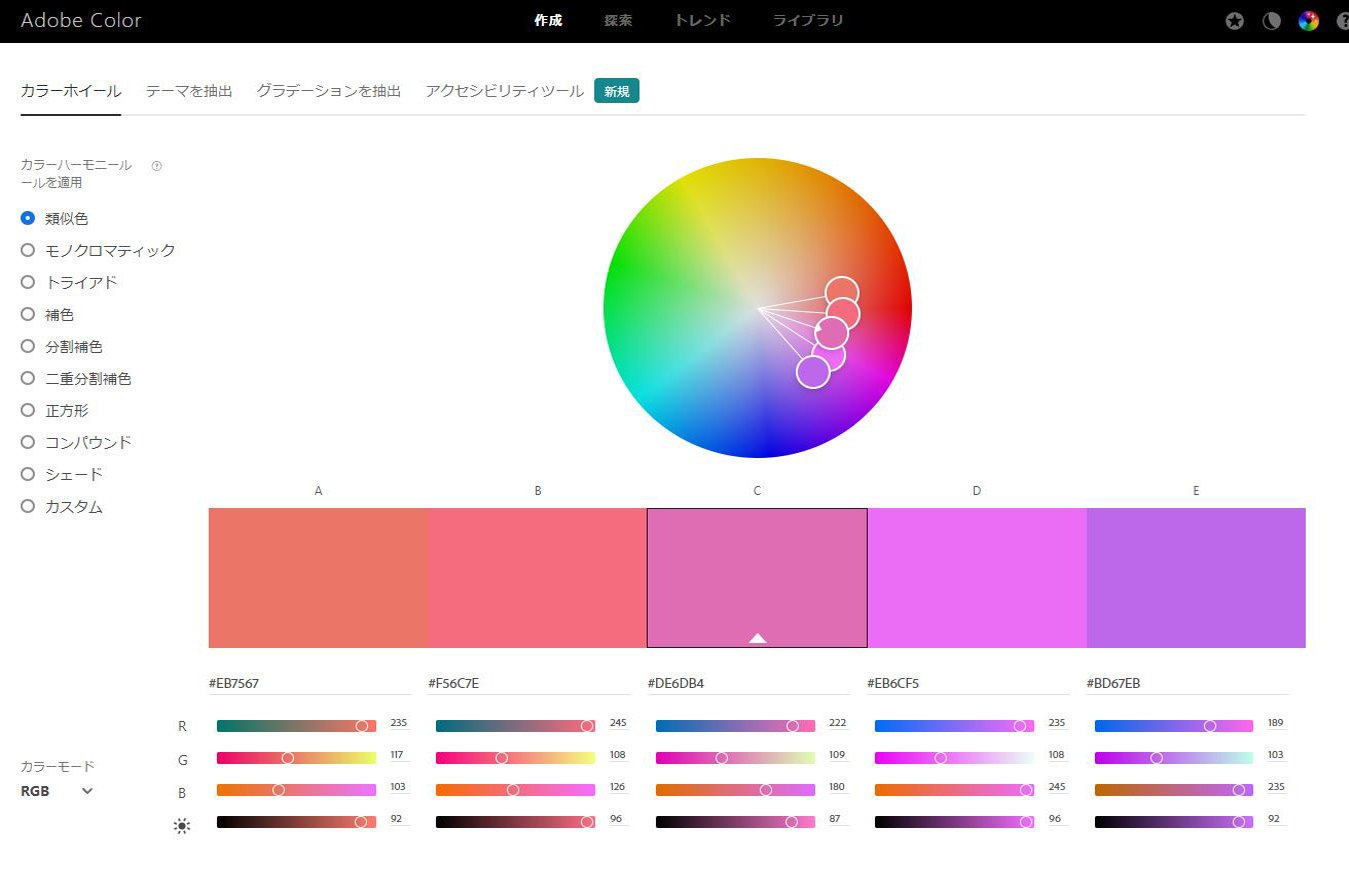
Task: Open the アクセシビリティツール tab
Action: (504, 91)
